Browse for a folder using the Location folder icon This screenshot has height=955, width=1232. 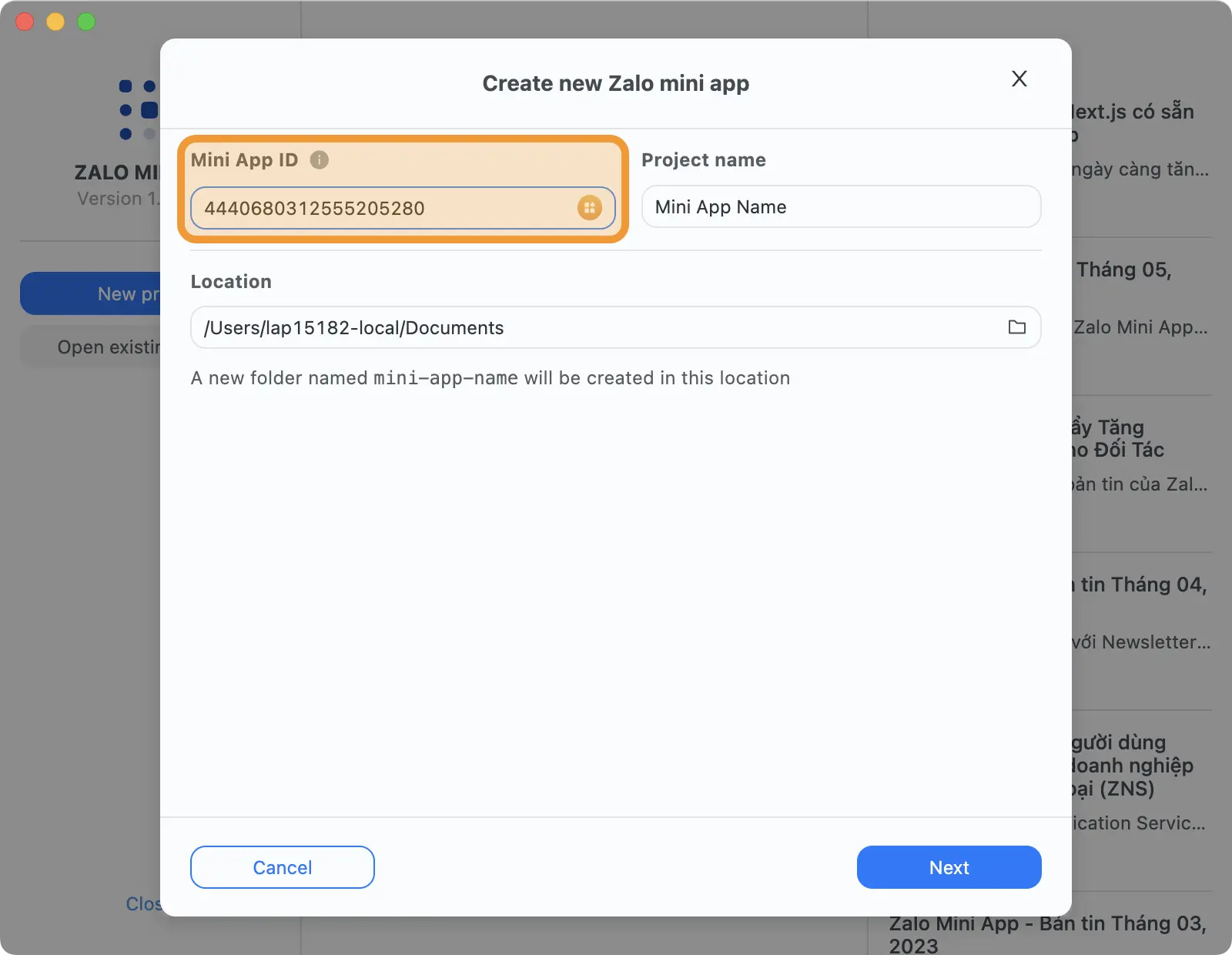point(1017,327)
